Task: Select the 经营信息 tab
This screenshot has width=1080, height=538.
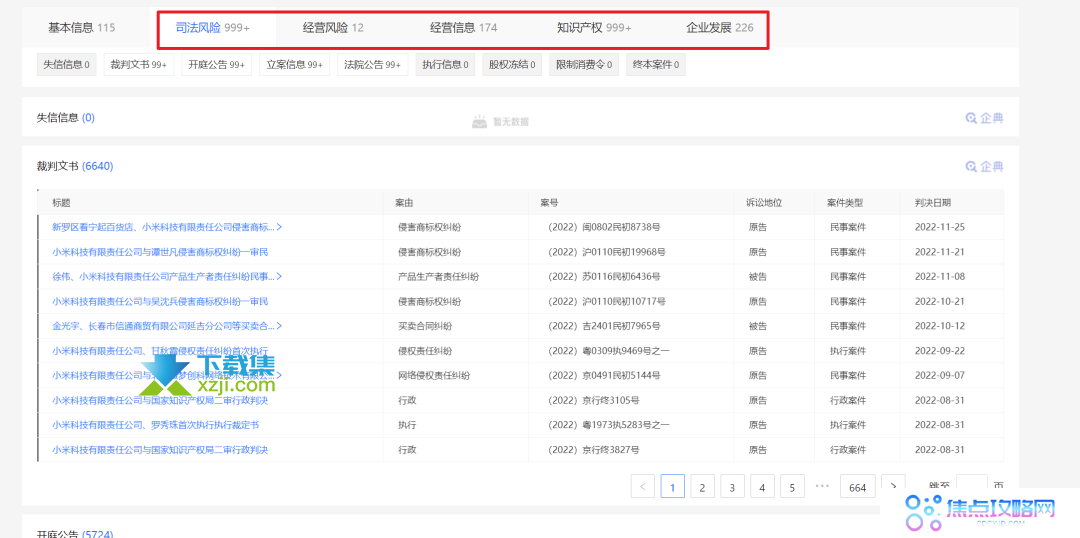Action: pos(464,28)
